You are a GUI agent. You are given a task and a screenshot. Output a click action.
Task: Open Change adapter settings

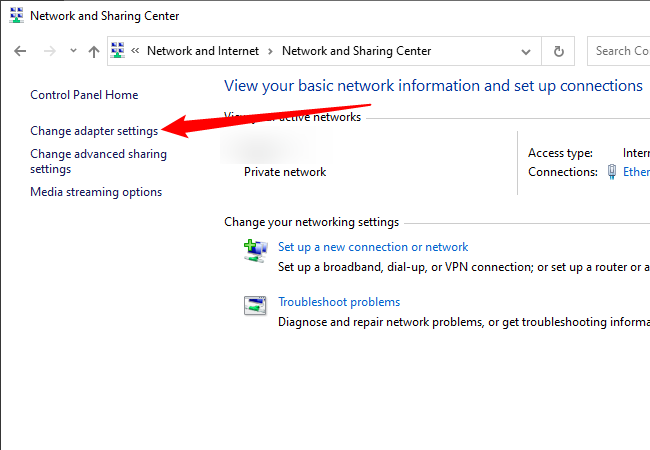pyautogui.click(x=94, y=131)
